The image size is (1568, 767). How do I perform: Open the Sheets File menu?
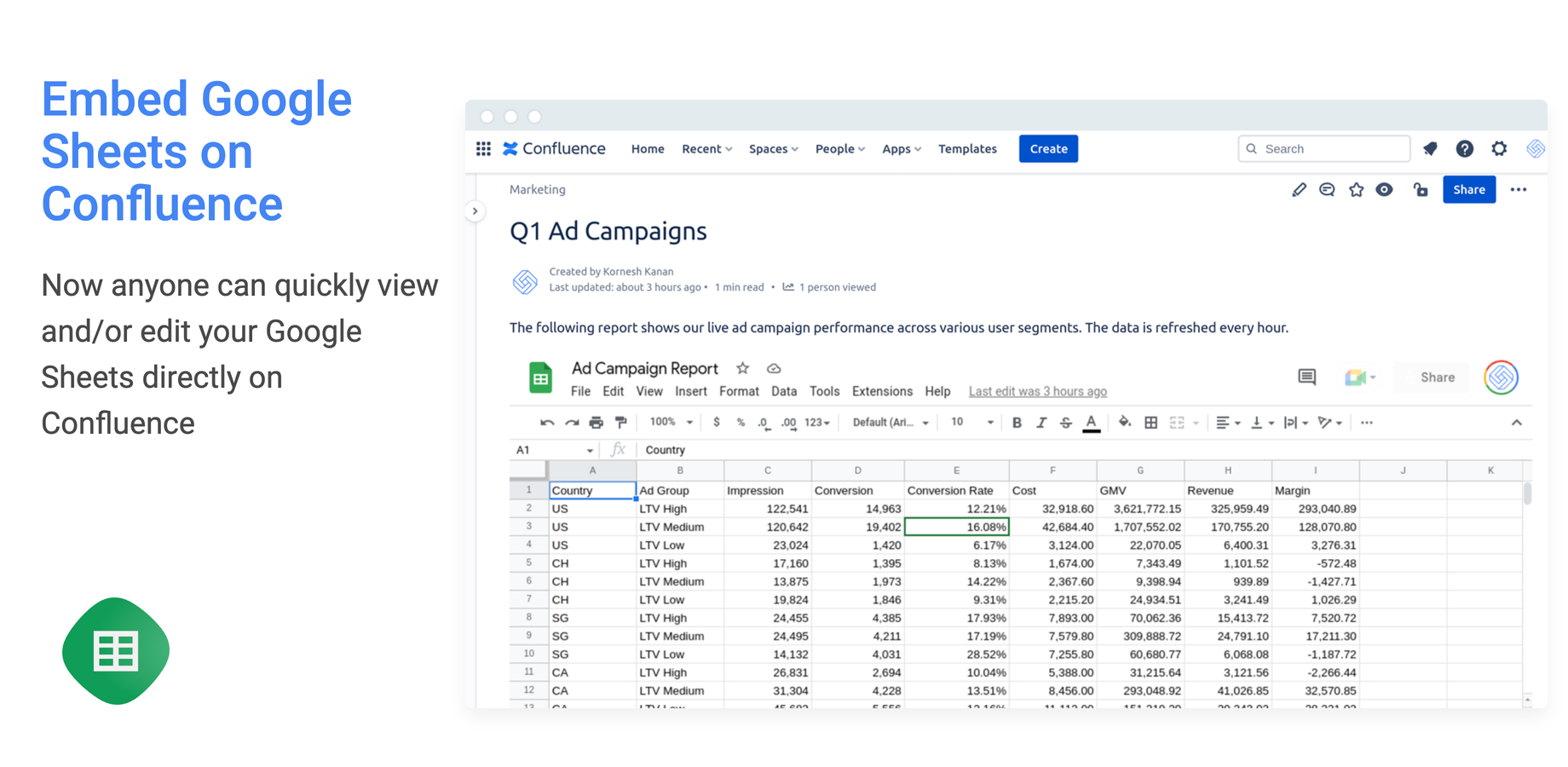(x=580, y=392)
